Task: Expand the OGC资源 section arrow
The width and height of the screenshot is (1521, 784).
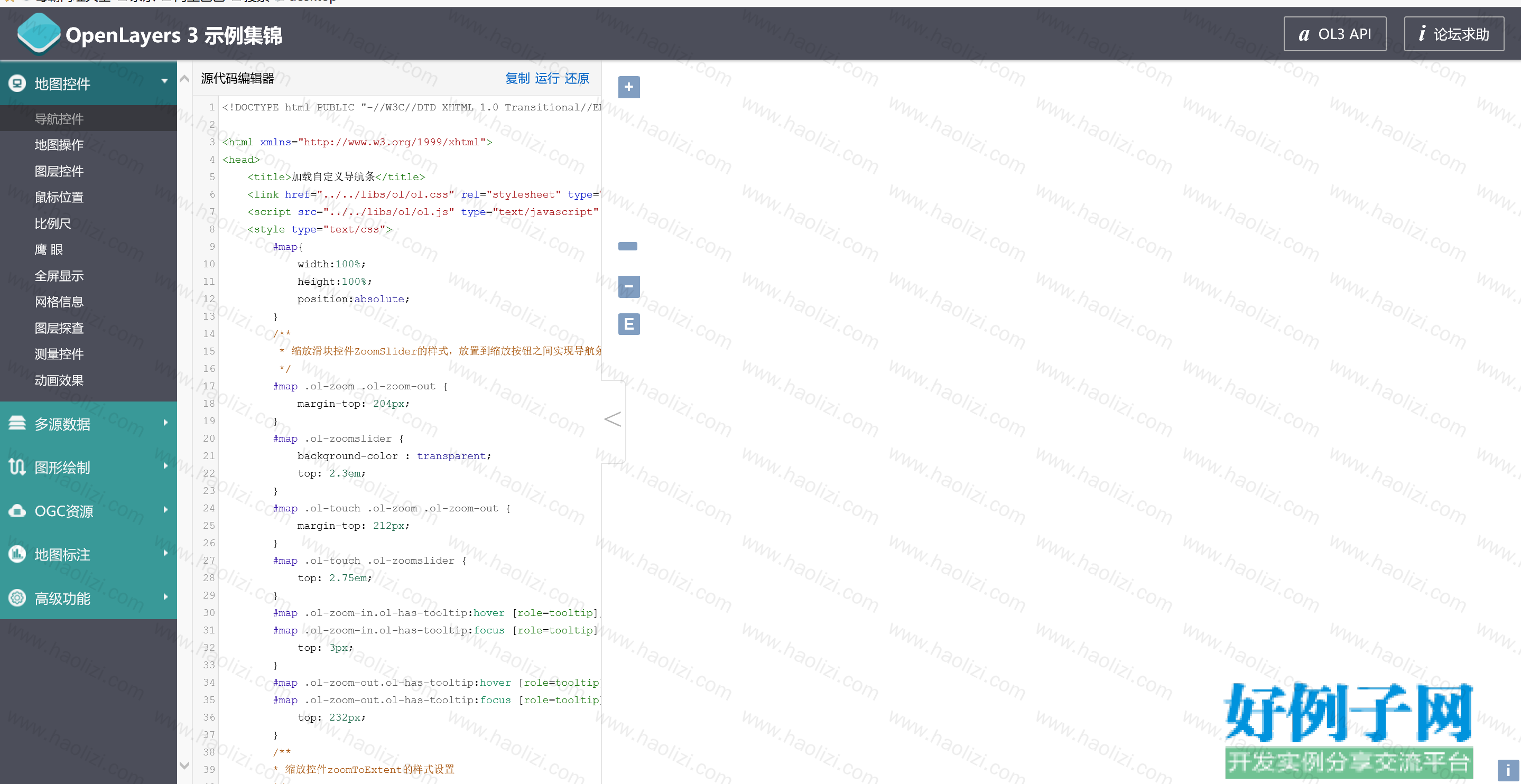Action: 166,509
